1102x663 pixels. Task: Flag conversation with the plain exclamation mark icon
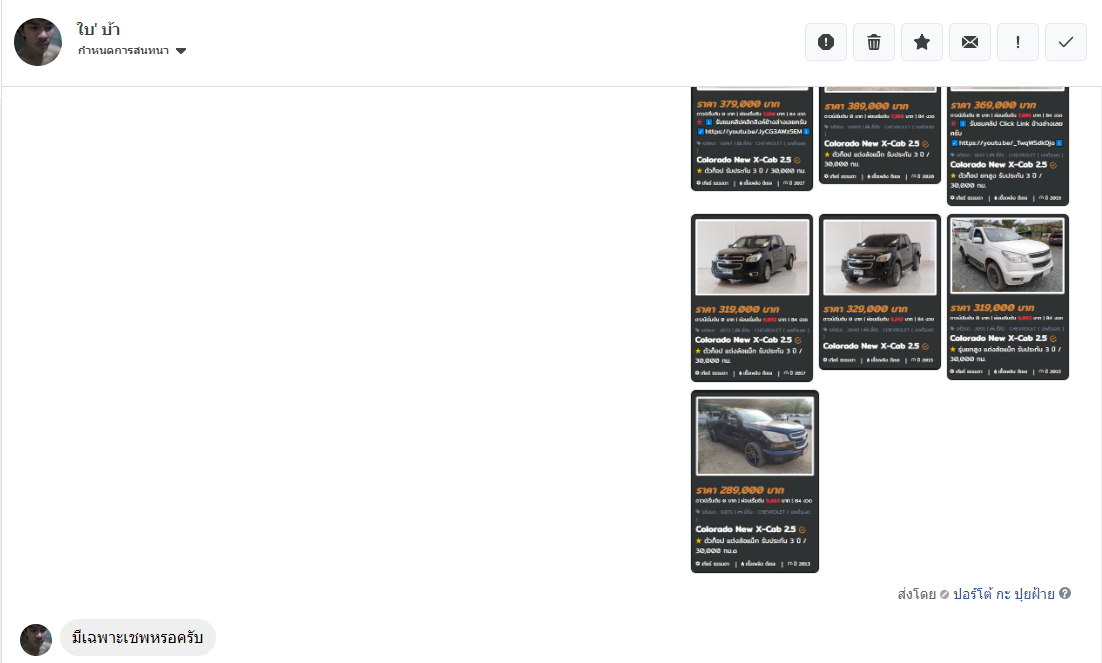[x=1018, y=42]
